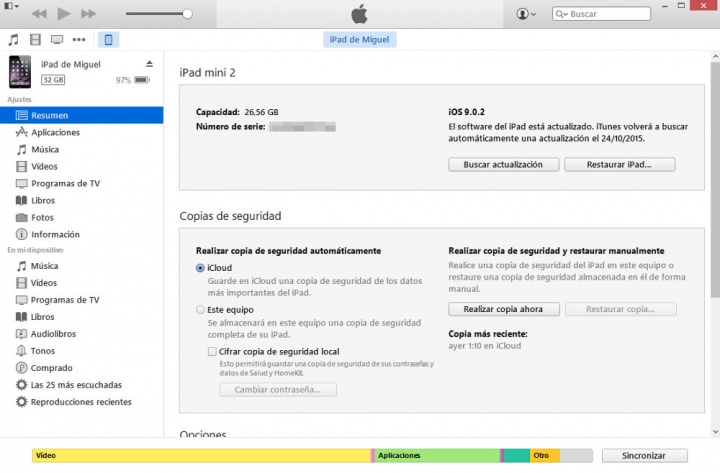Click Cambiar contraseña button
The height and width of the screenshot is (473, 720).
[x=278, y=389]
